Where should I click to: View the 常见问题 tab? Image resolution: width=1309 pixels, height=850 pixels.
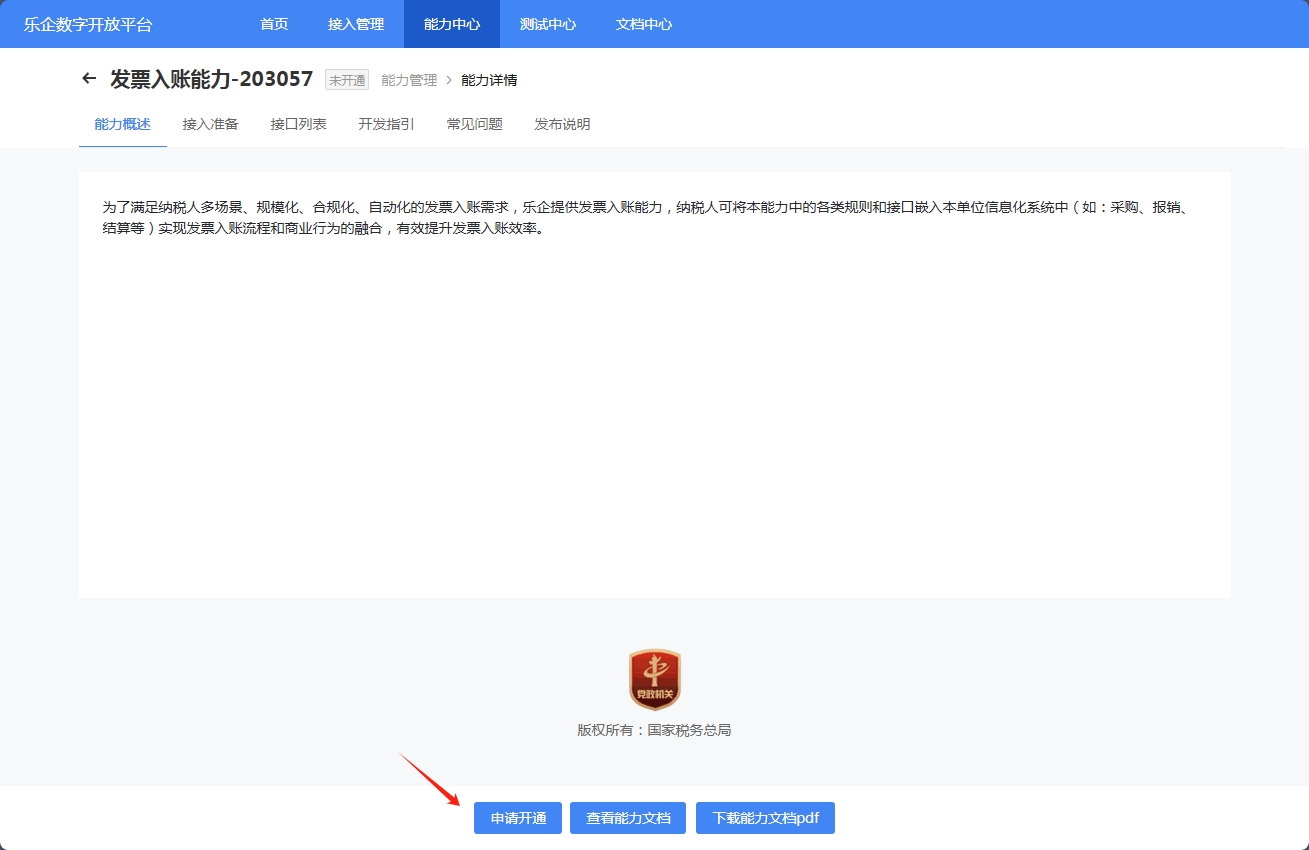pos(474,124)
